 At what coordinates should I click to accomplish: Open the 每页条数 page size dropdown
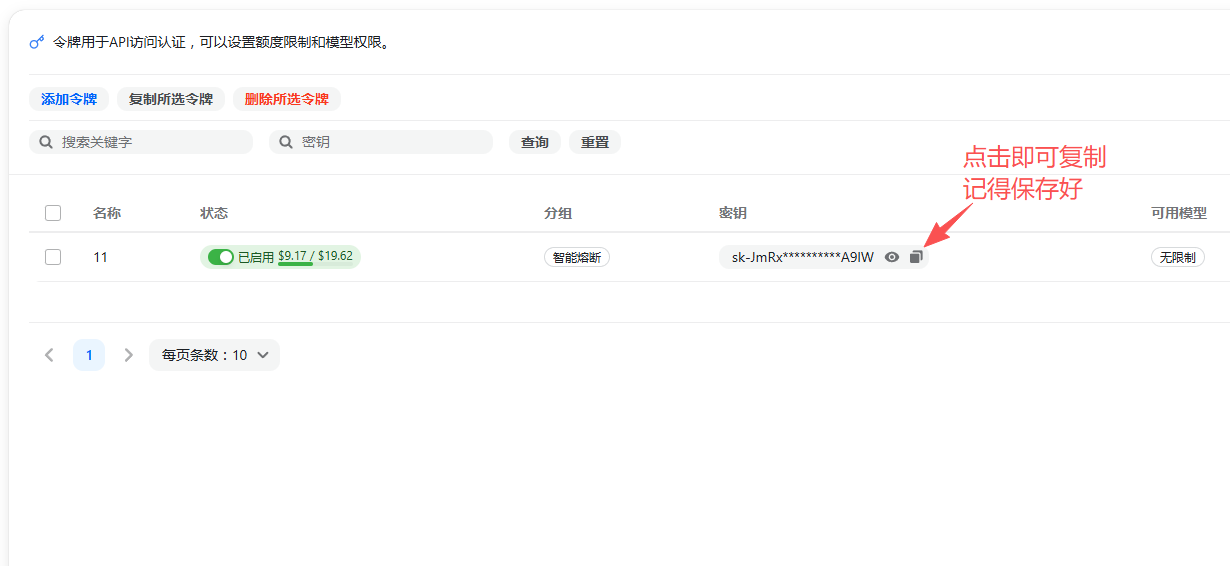point(214,355)
